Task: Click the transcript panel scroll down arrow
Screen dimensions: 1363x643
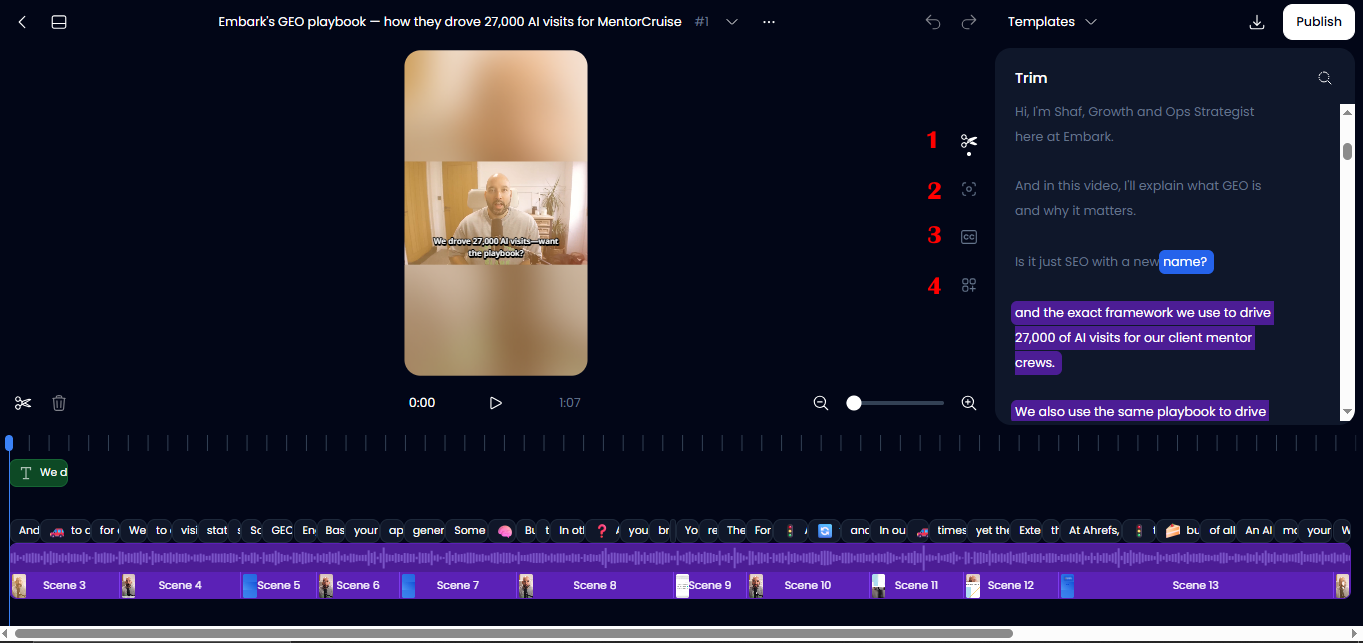Action: (1347, 412)
